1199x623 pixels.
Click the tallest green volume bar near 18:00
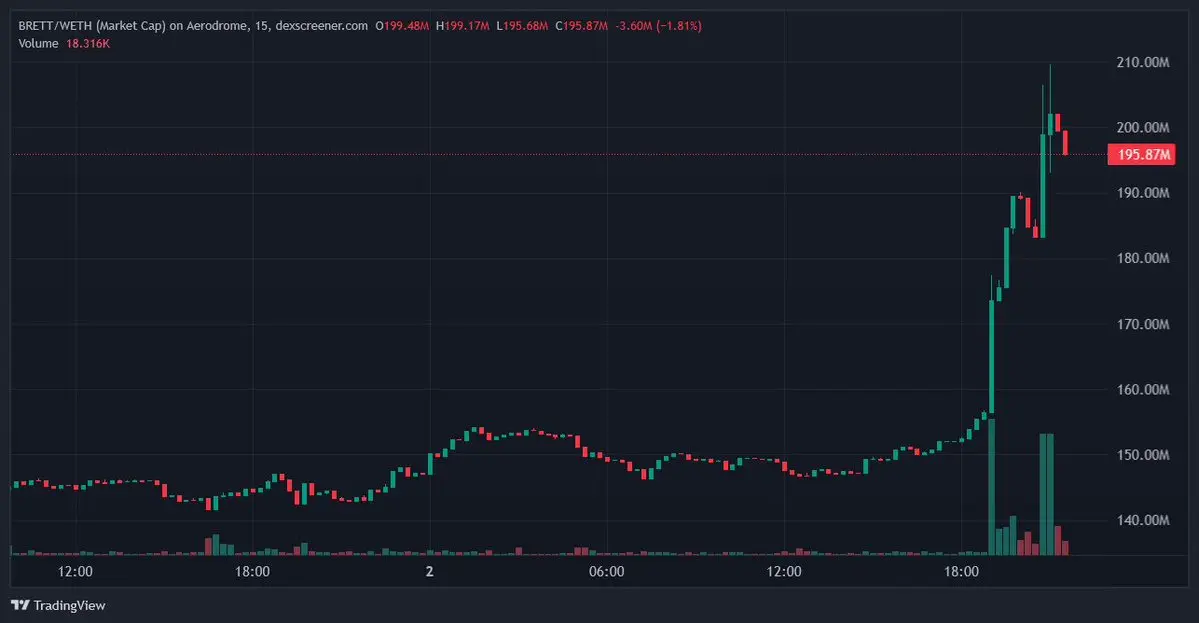(x=992, y=486)
